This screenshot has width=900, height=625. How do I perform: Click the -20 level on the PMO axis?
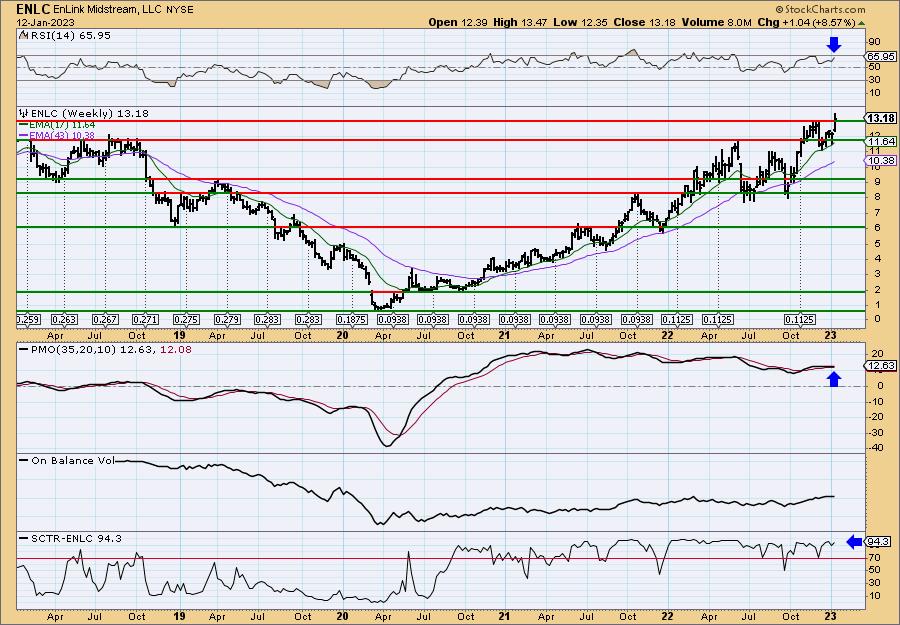(x=874, y=417)
